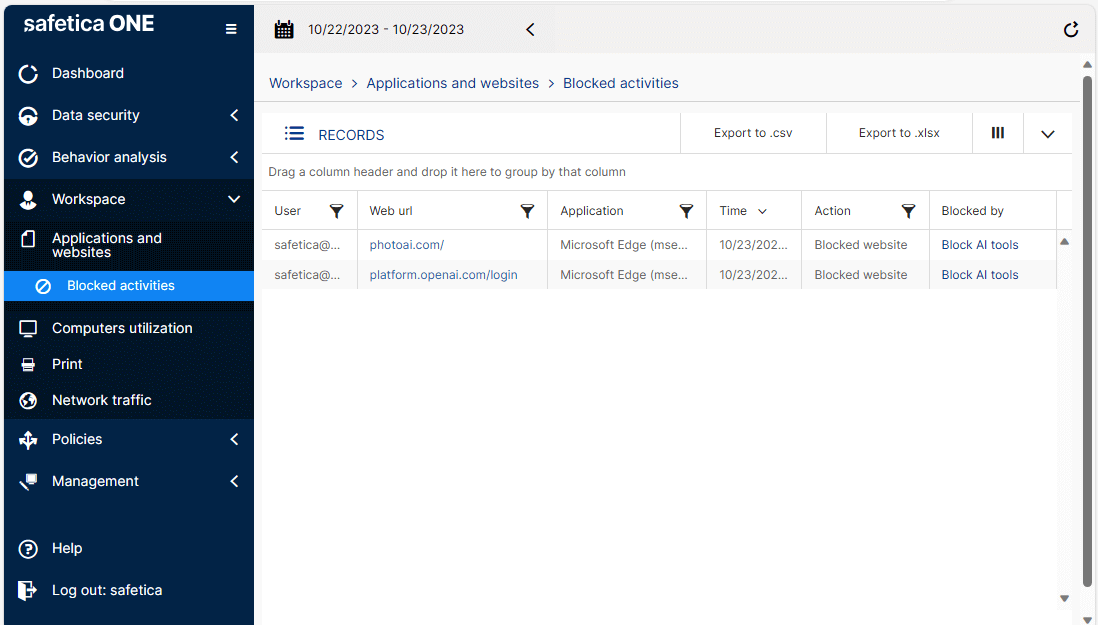Open the Application column filter icon
The height and width of the screenshot is (625, 1098).
[x=687, y=211]
